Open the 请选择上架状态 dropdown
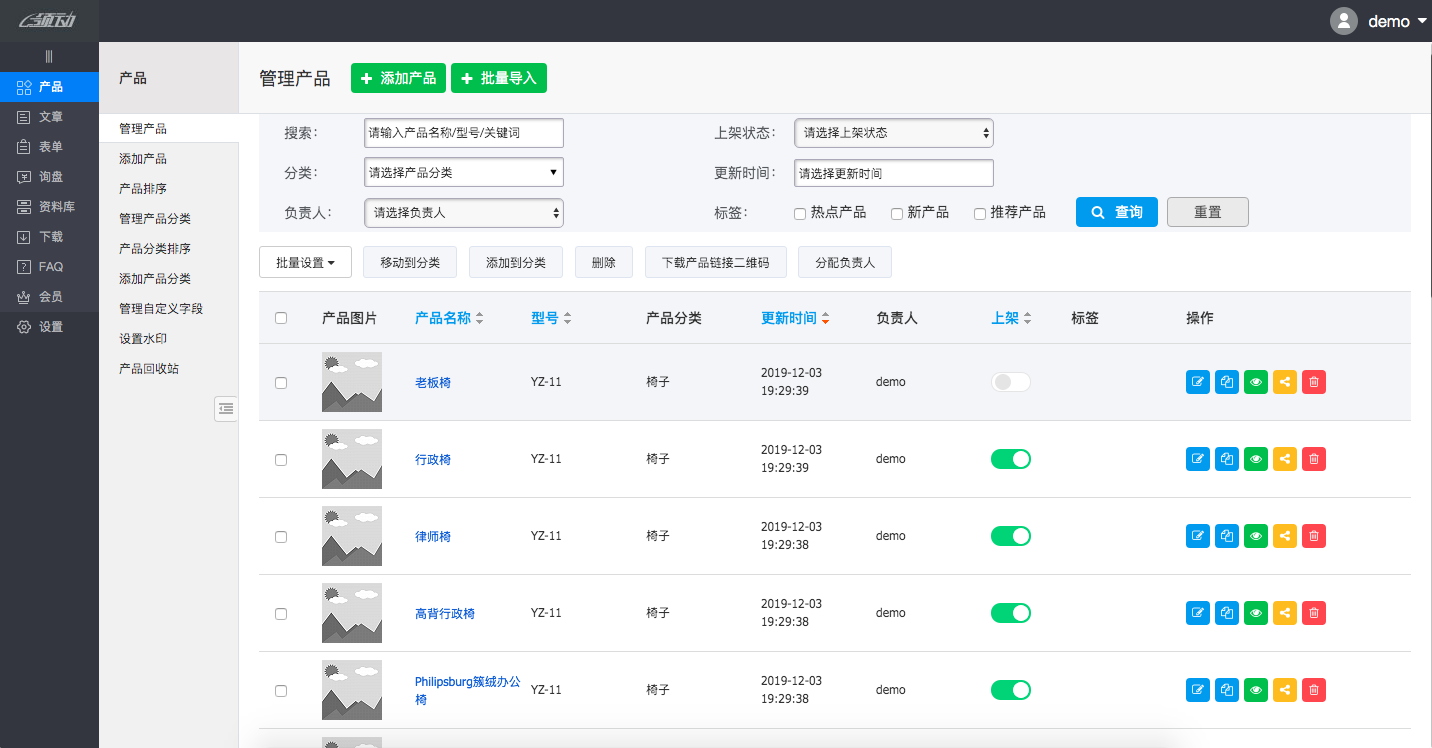This screenshot has width=1432, height=748. click(893, 132)
